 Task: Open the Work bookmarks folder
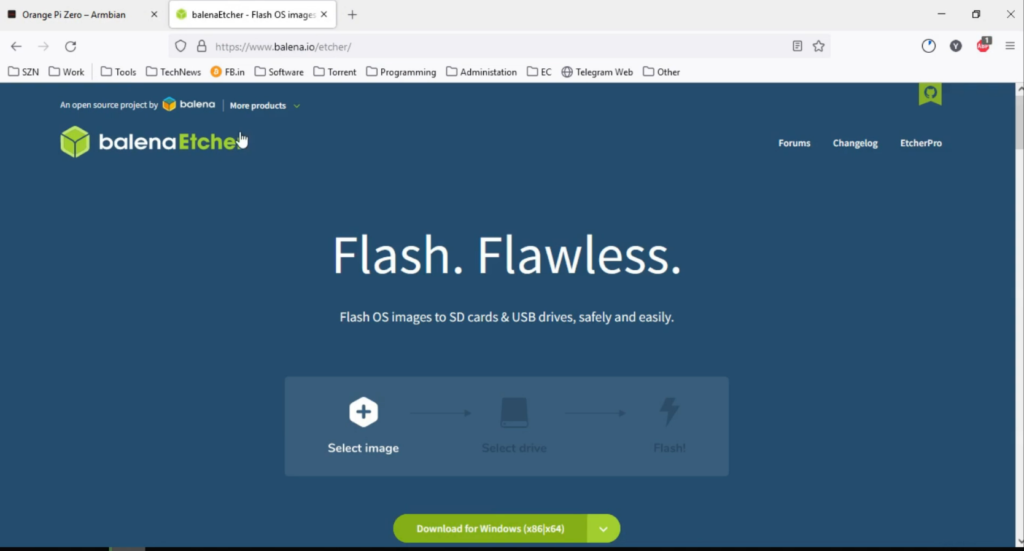[x=67, y=72]
